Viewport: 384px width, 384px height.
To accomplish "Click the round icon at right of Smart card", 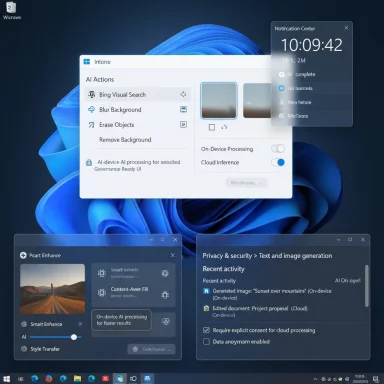I will pos(165,273).
